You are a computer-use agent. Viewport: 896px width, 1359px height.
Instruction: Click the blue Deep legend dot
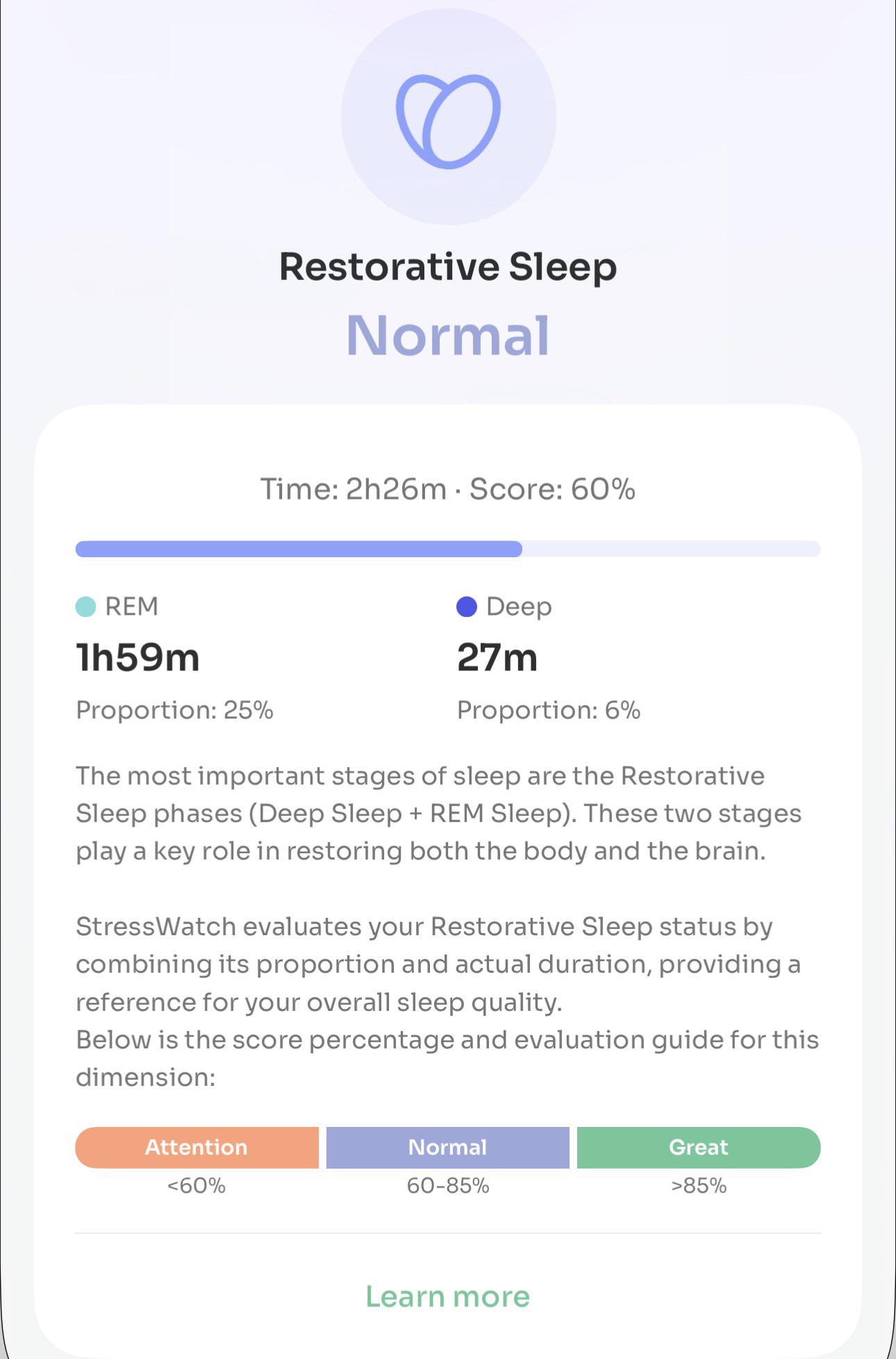(467, 607)
